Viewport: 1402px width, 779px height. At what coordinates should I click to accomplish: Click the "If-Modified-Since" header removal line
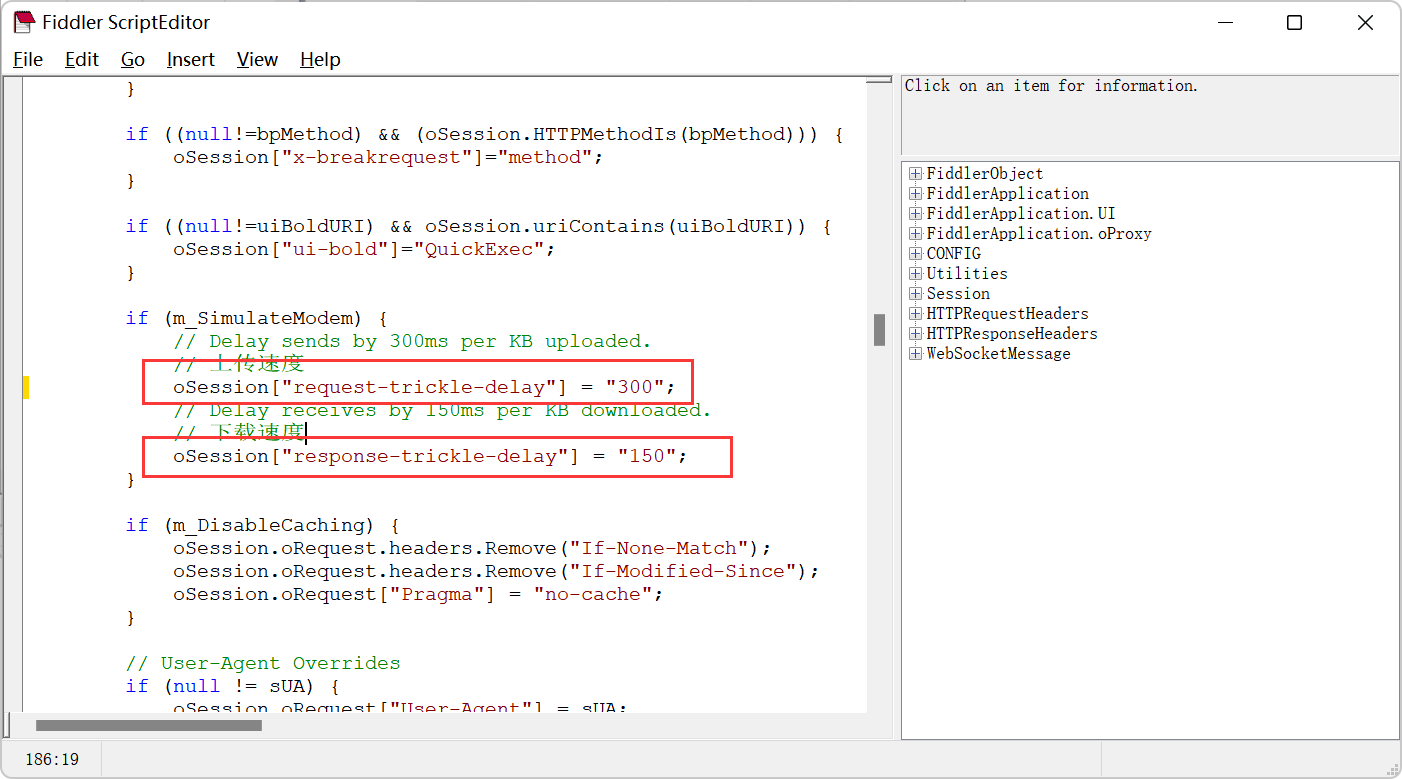pyautogui.click(x=496, y=571)
